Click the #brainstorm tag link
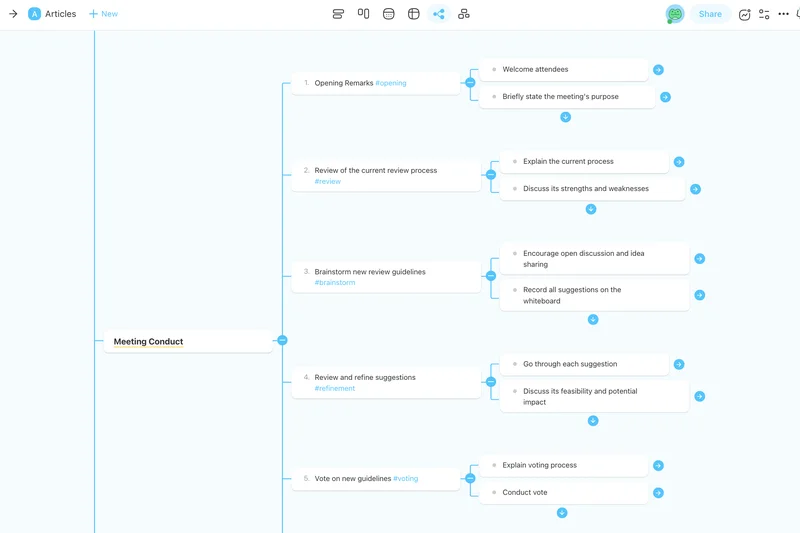The image size is (800, 533). tap(335, 283)
